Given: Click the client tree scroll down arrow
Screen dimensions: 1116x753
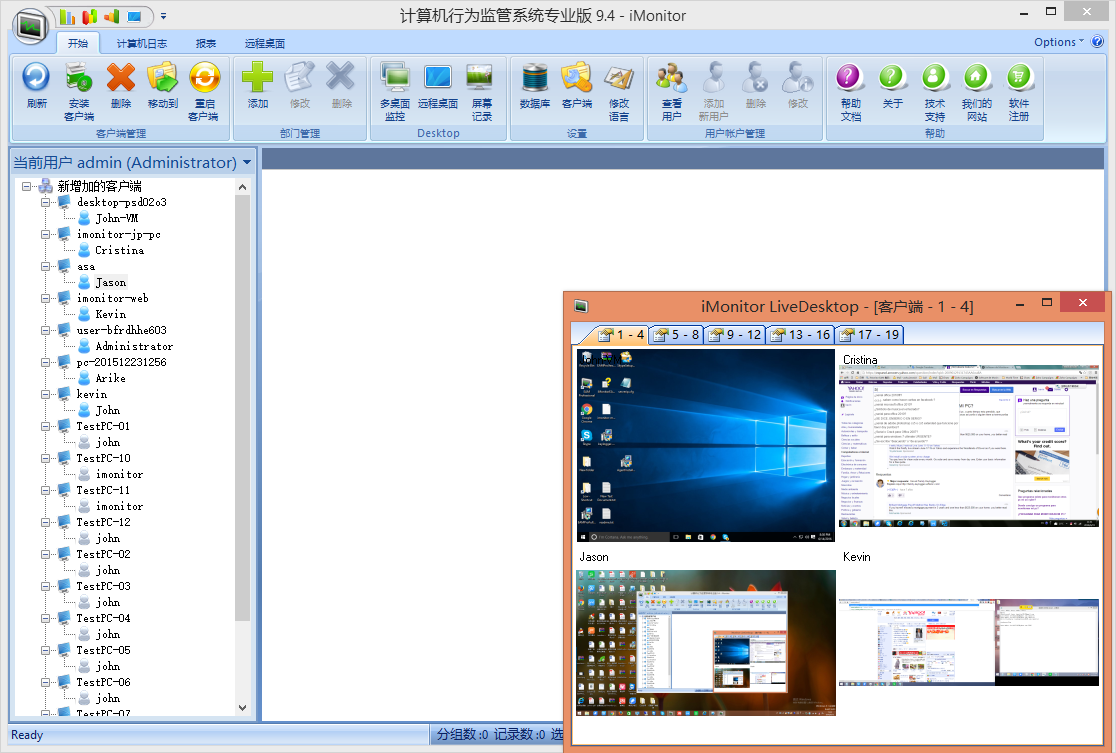Looking at the screenshot, I should coord(243,707).
